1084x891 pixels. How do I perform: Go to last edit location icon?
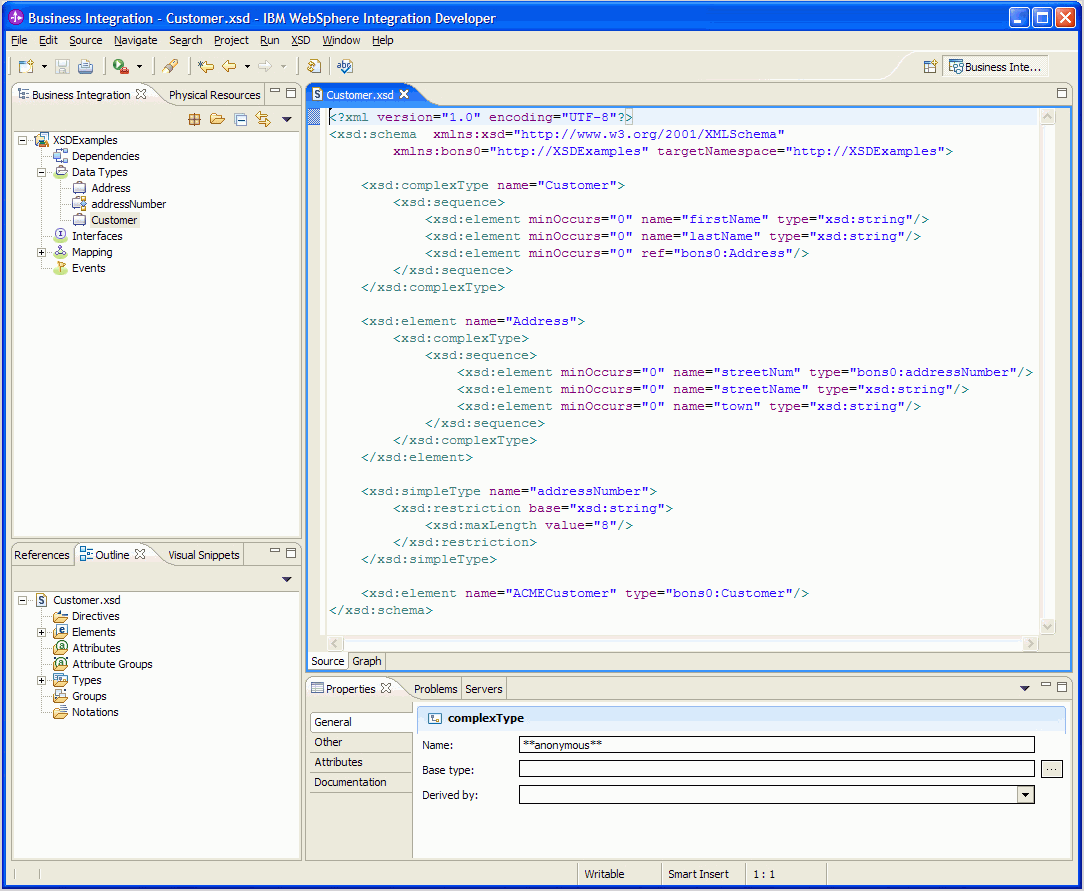click(205, 67)
